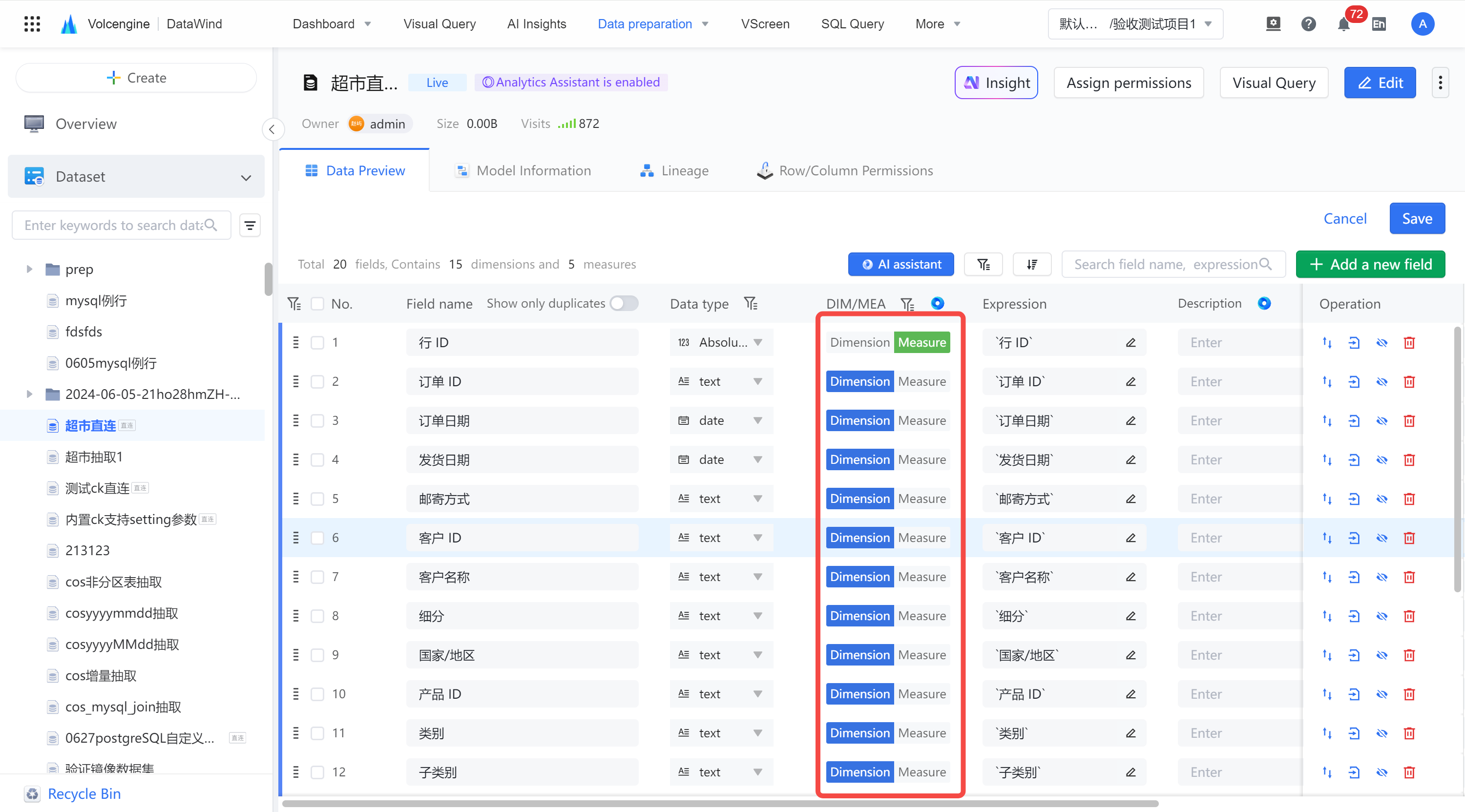Open project selector 验收测试项目1 dropdown

[x=1135, y=24]
